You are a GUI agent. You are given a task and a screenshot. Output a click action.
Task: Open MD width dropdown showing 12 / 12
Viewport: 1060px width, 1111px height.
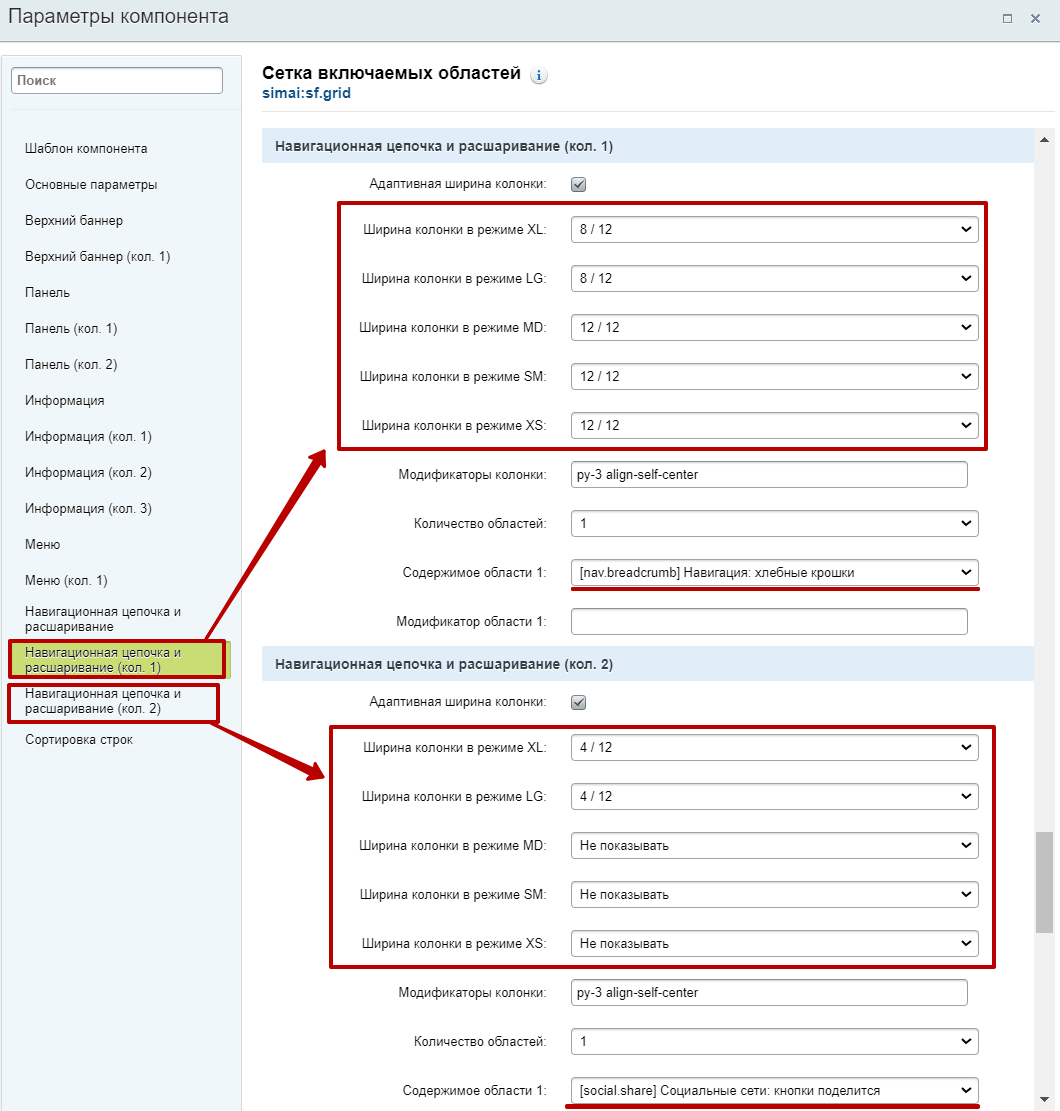coord(774,327)
